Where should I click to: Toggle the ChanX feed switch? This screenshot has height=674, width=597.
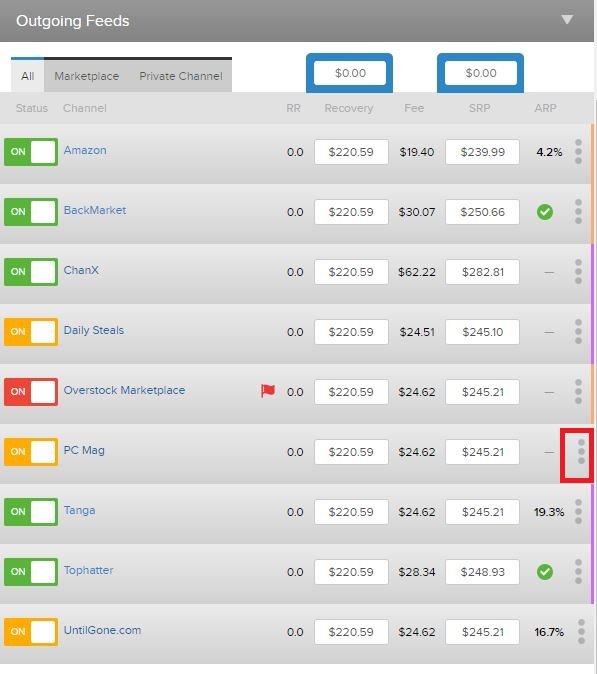[31, 272]
